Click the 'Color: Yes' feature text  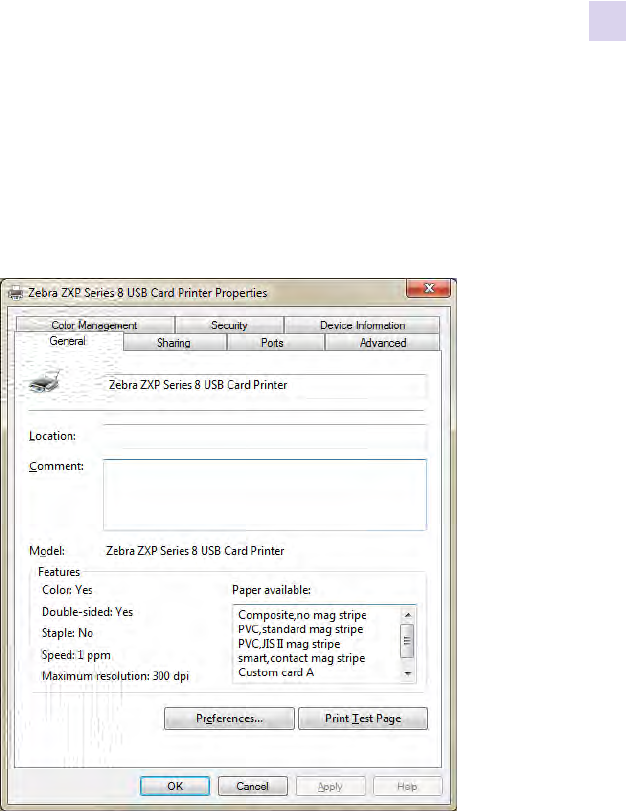(x=67, y=590)
